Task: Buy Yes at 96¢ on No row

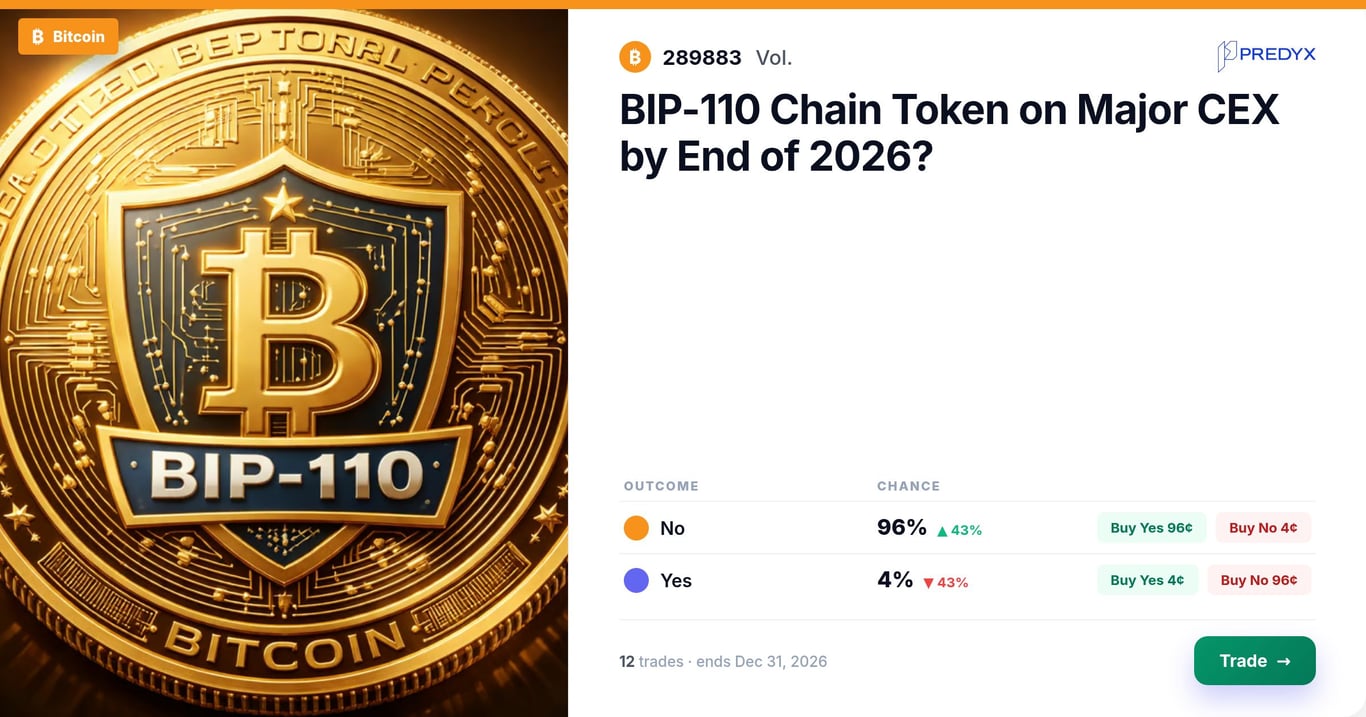Action: tap(1151, 528)
